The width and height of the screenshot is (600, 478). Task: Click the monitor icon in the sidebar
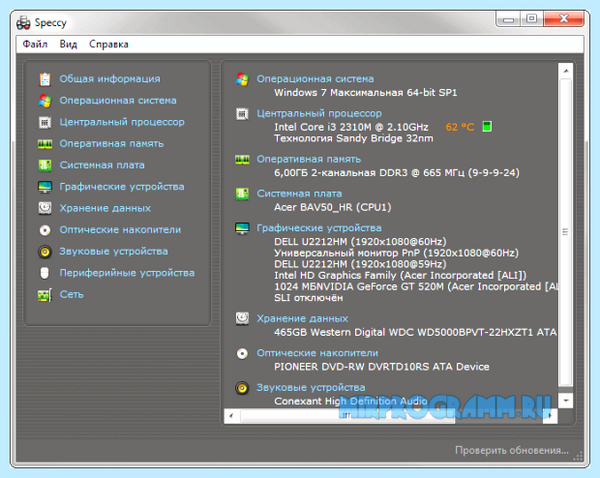coord(45,187)
